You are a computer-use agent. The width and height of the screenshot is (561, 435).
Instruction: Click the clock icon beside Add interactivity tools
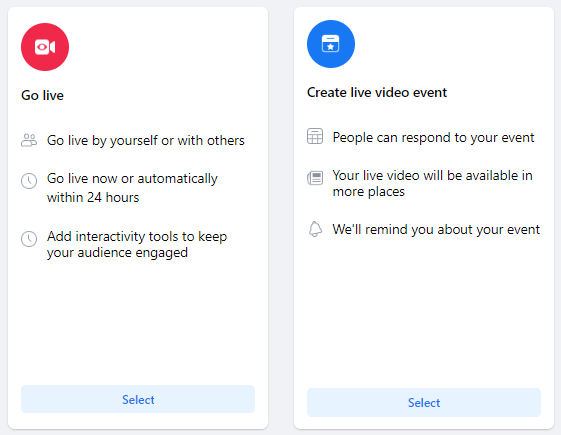tap(29, 239)
